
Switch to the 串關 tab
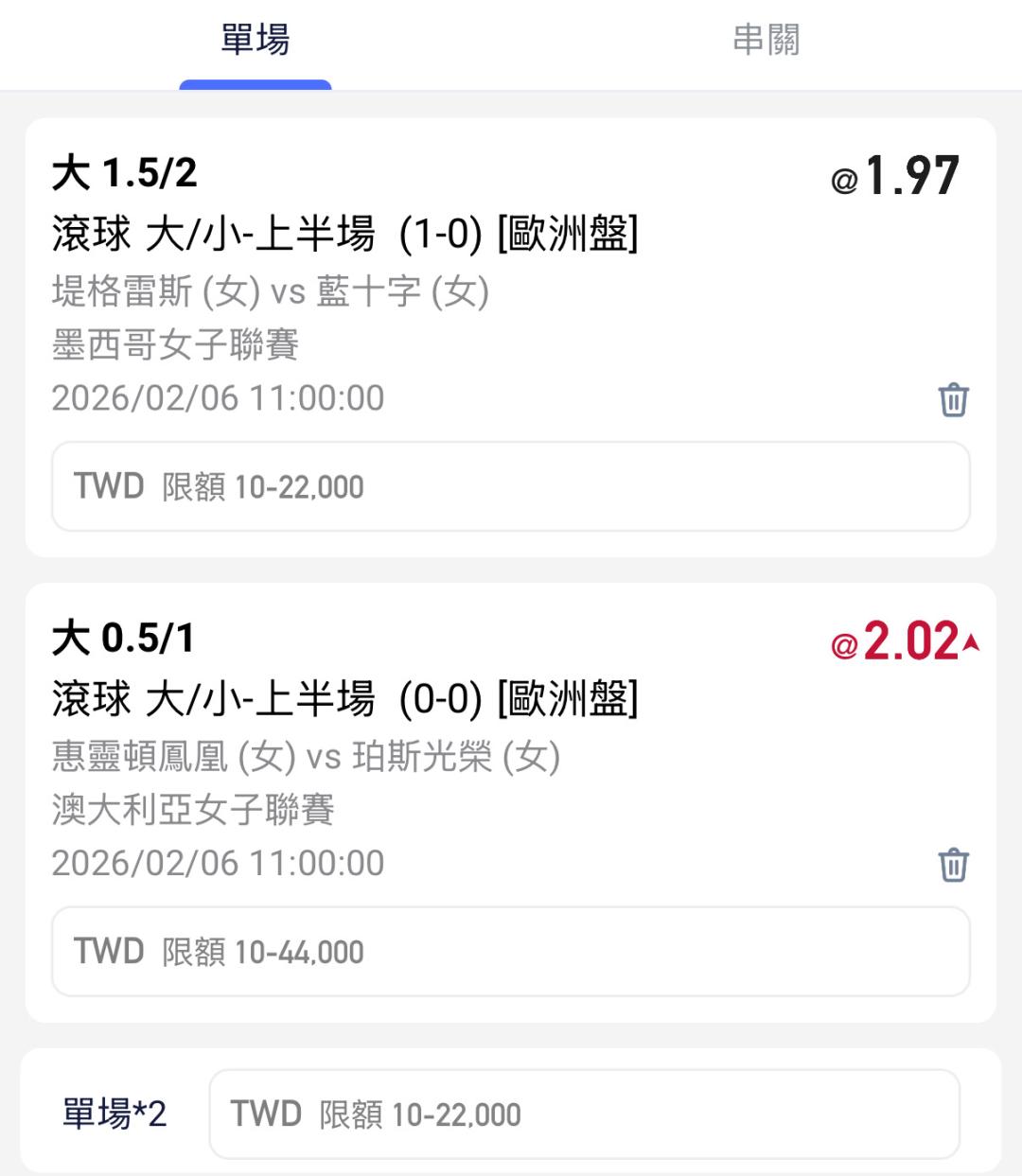766,41
